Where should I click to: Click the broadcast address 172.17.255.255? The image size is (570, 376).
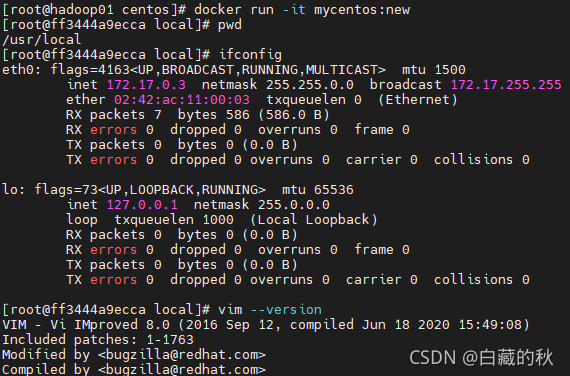coord(506,85)
